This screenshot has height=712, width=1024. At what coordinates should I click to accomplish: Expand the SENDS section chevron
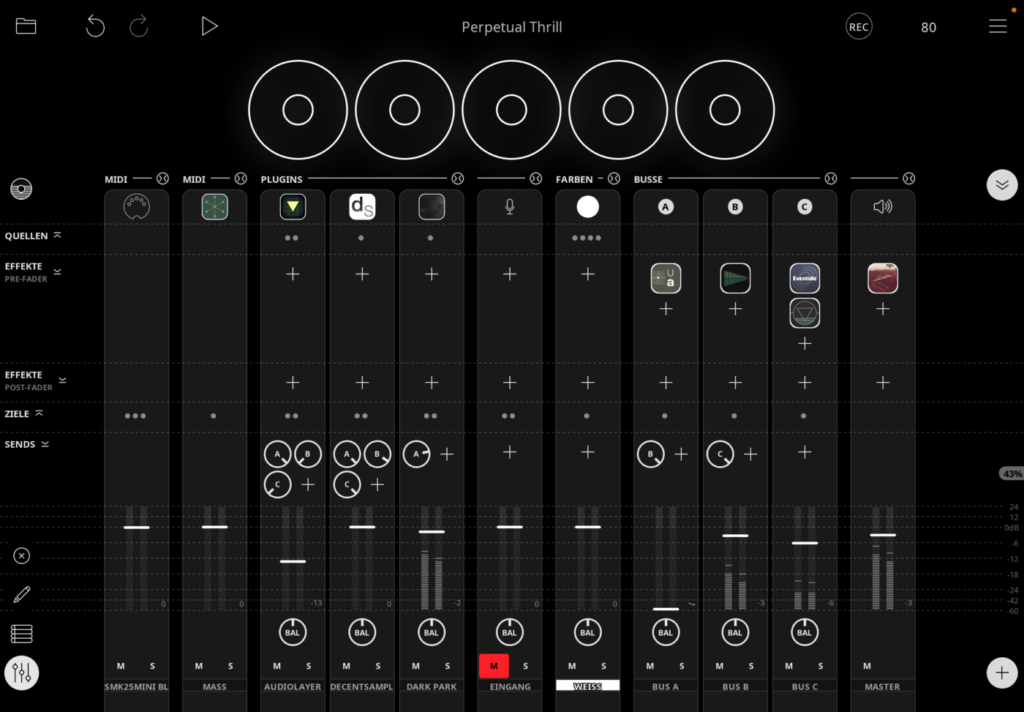pyautogui.click(x=45, y=444)
